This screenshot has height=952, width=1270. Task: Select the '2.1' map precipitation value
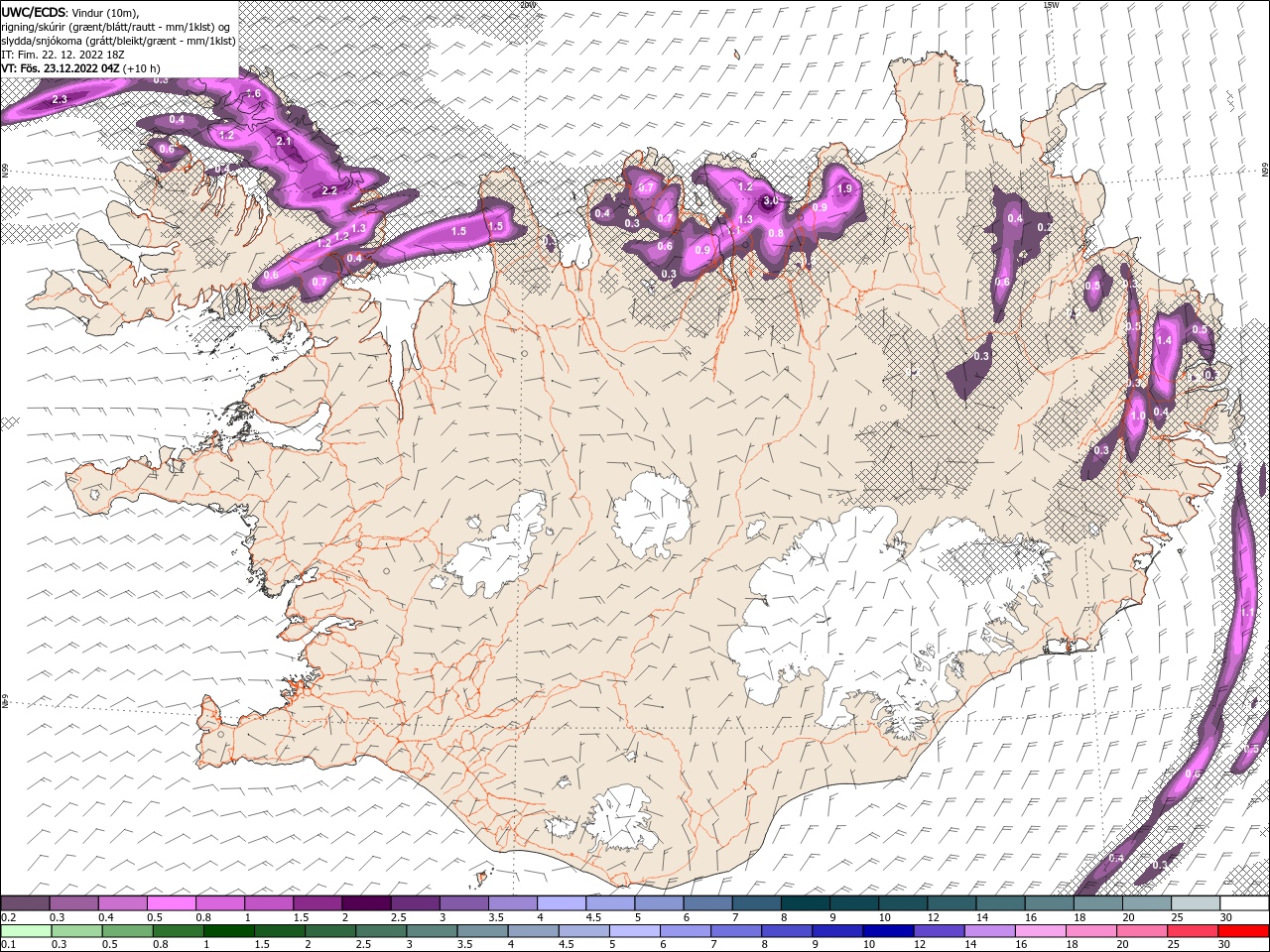click(284, 141)
